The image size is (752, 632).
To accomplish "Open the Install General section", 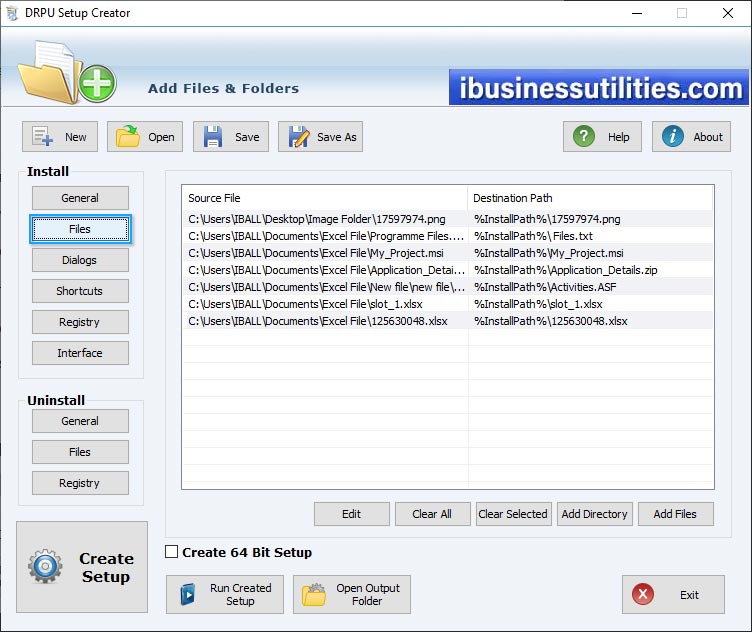I will 80,198.
